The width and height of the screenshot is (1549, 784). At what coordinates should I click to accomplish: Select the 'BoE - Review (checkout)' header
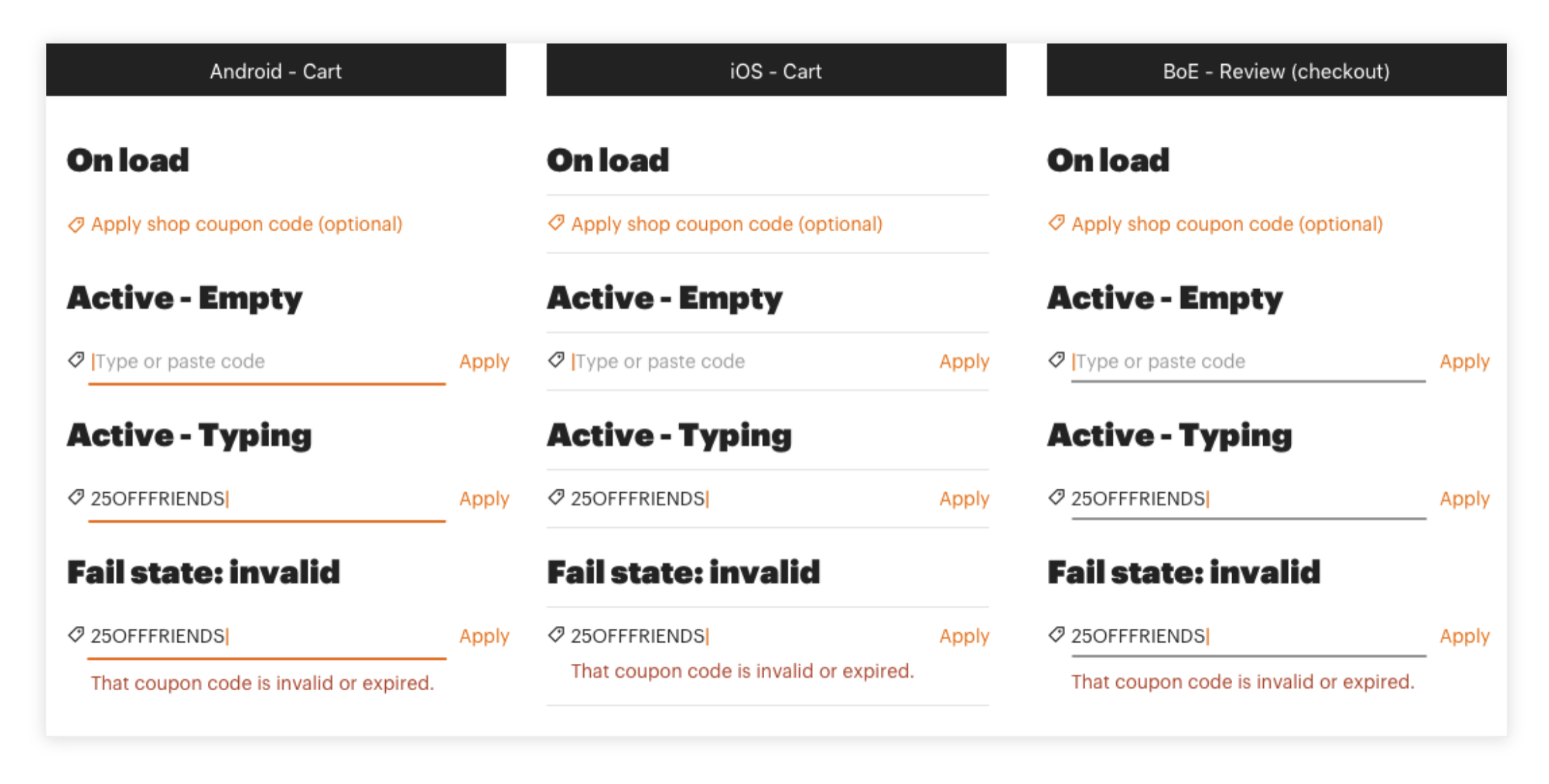click(1276, 70)
